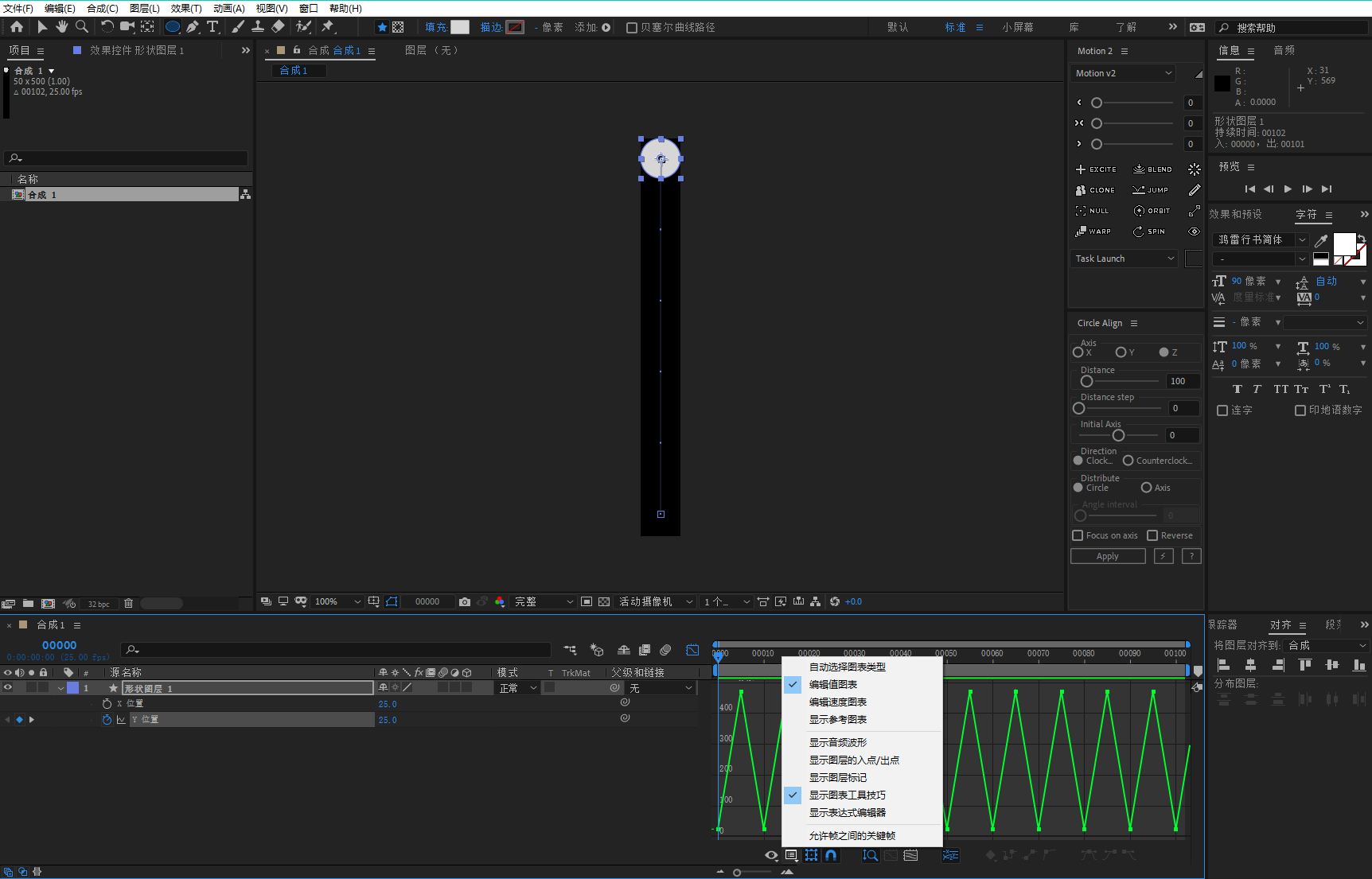This screenshot has width=1372, height=879.
Task: Click the fill color swatch next to 填充
Action: [x=460, y=27]
